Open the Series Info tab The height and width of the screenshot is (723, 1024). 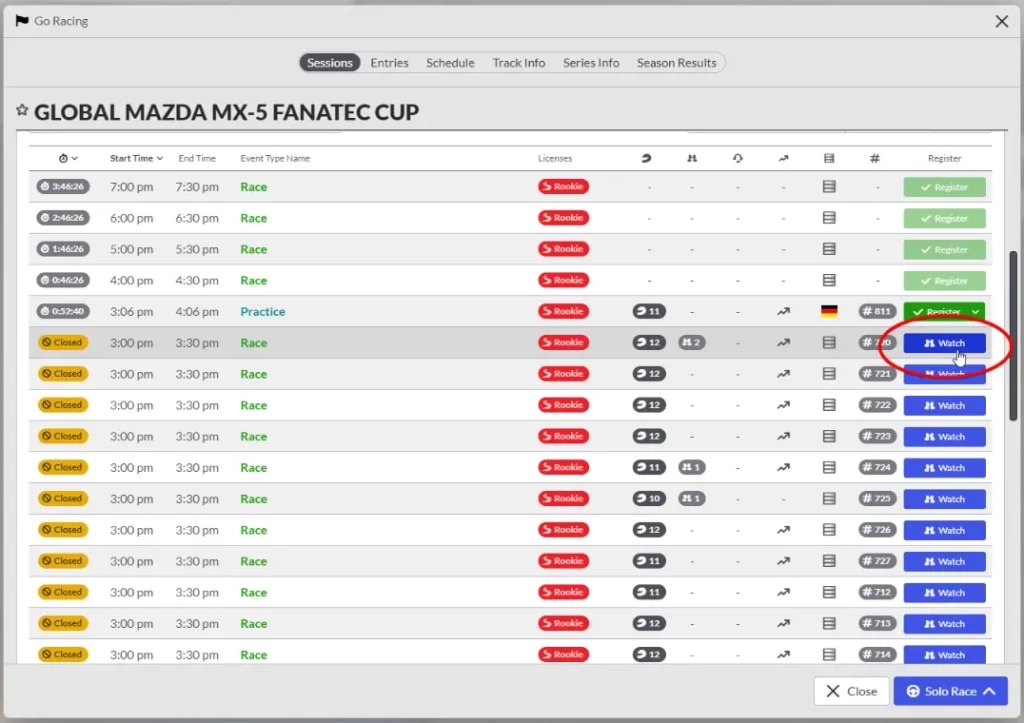pos(591,63)
